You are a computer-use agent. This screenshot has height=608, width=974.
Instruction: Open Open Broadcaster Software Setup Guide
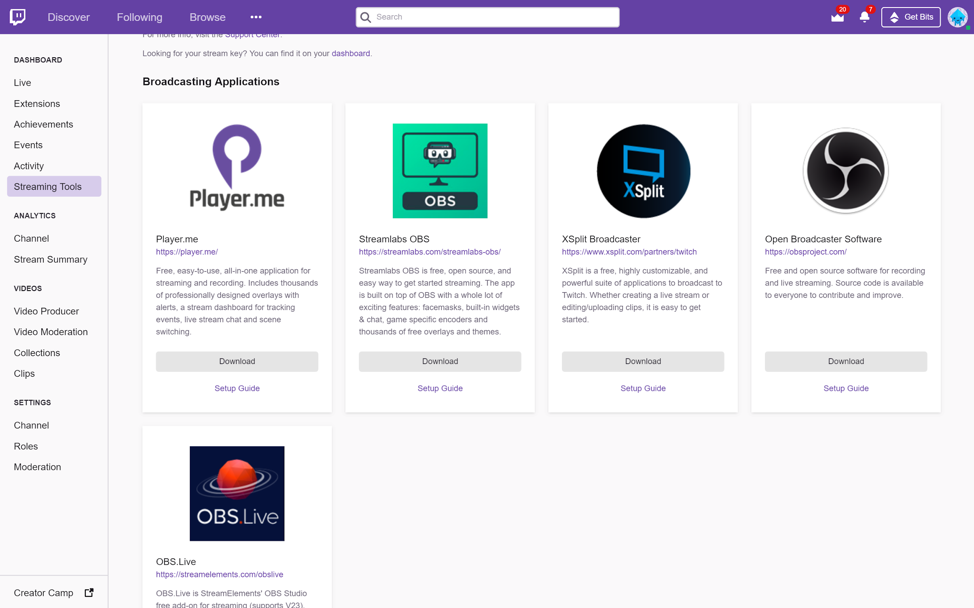pyautogui.click(x=845, y=388)
